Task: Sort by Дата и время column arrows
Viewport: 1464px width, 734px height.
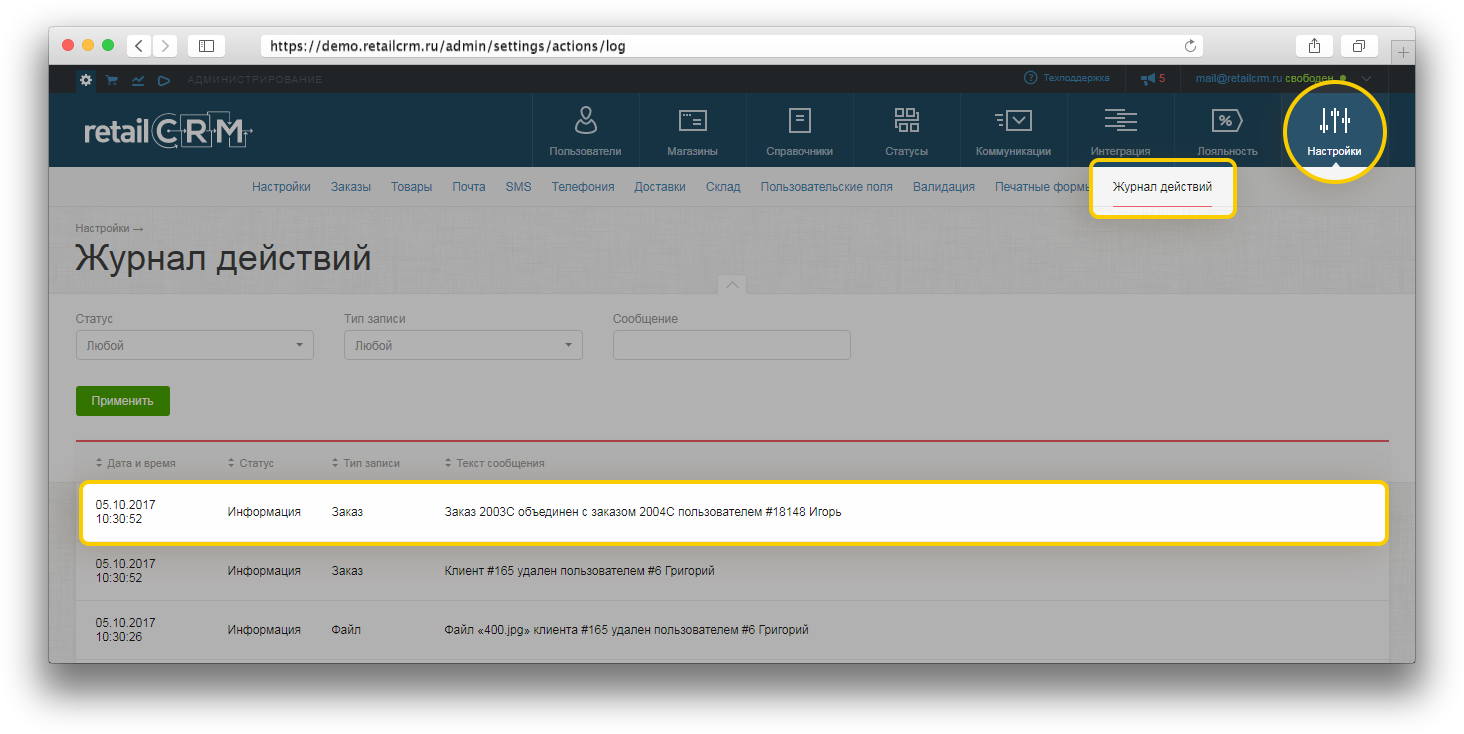Action: 99,463
